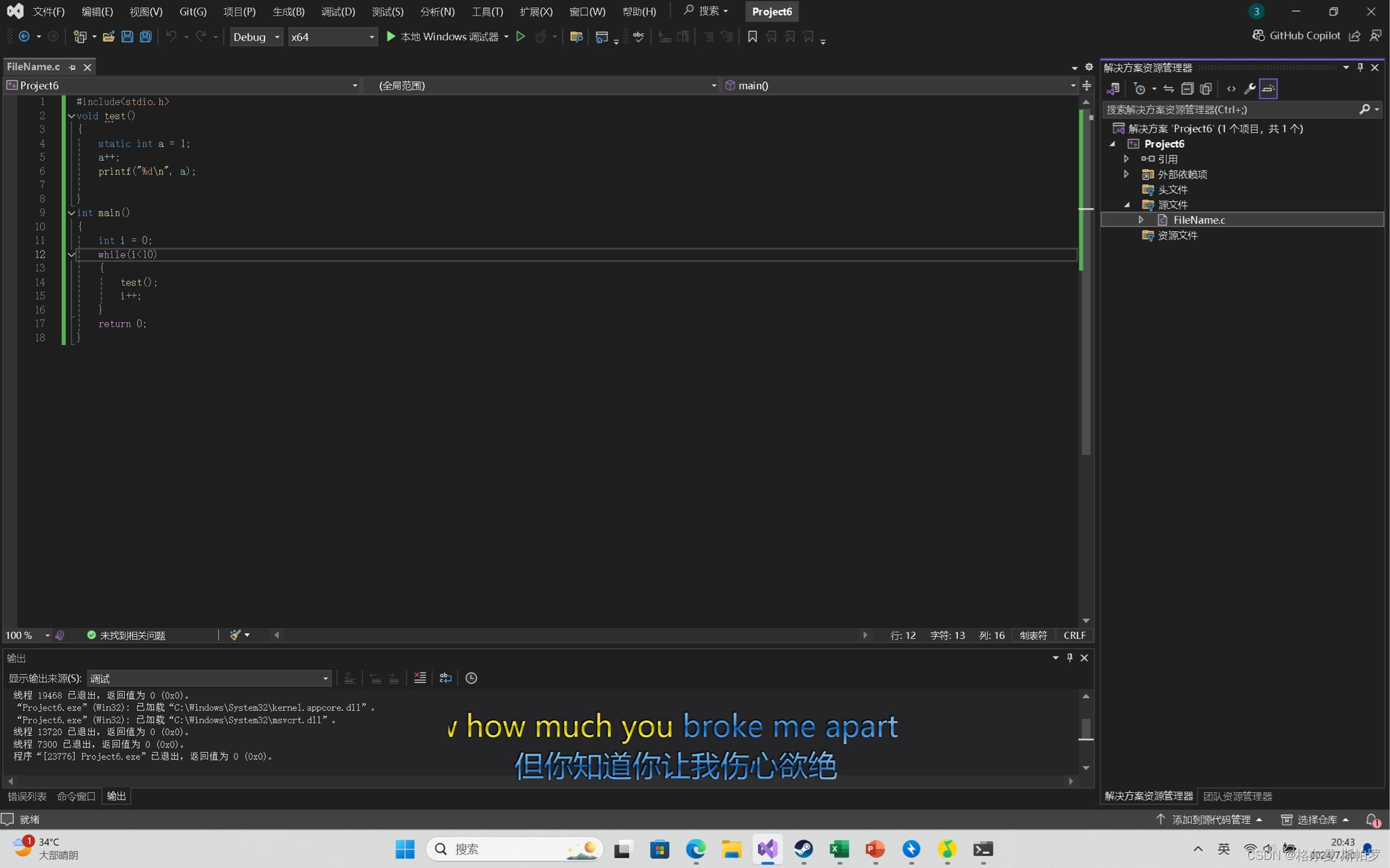Image resolution: width=1390 pixels, height=868 pixels.
Task: Click the start without debugging outline play icon
Action: [x=521, y=37]
